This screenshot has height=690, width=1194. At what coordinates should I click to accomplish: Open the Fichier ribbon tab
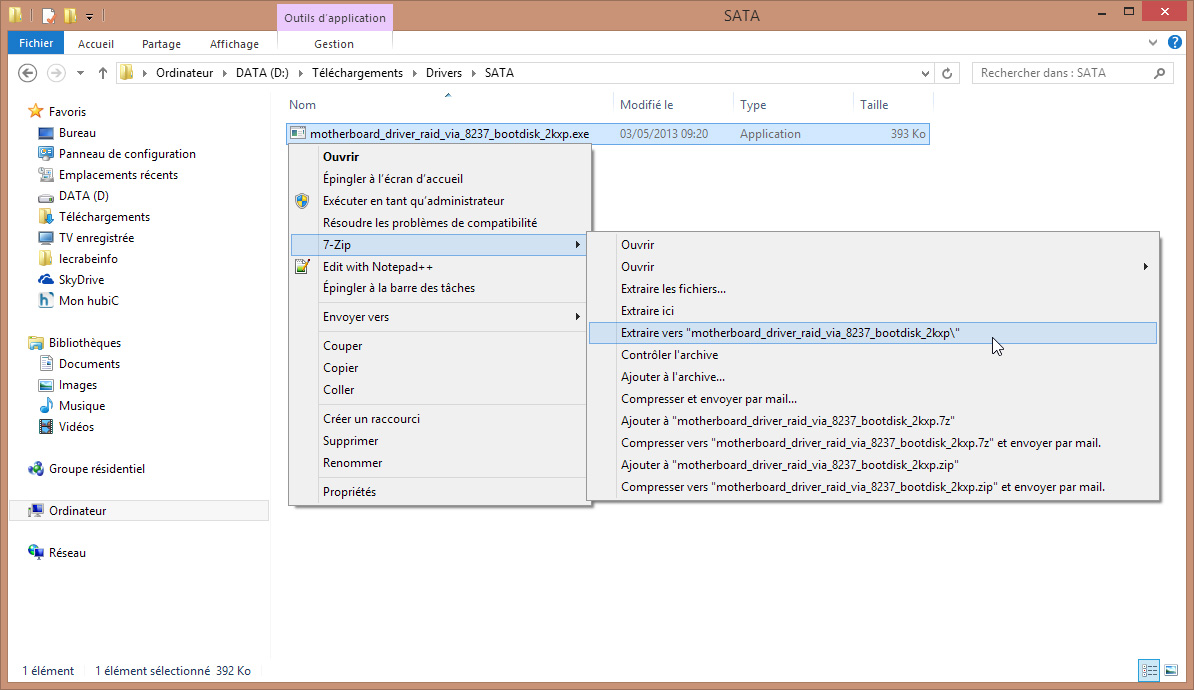coord(36,43)
